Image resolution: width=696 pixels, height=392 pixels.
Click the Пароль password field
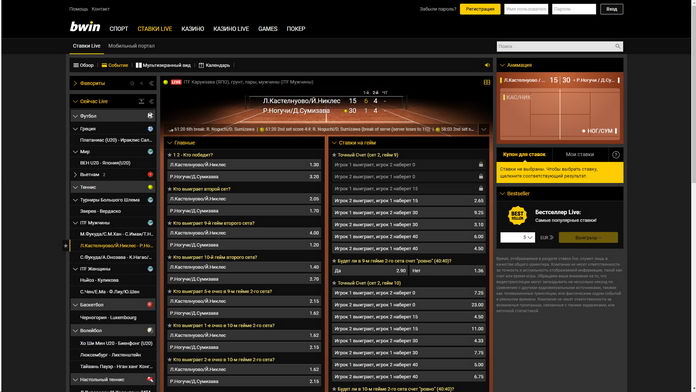pyautogui.click(x=574, y=9)
